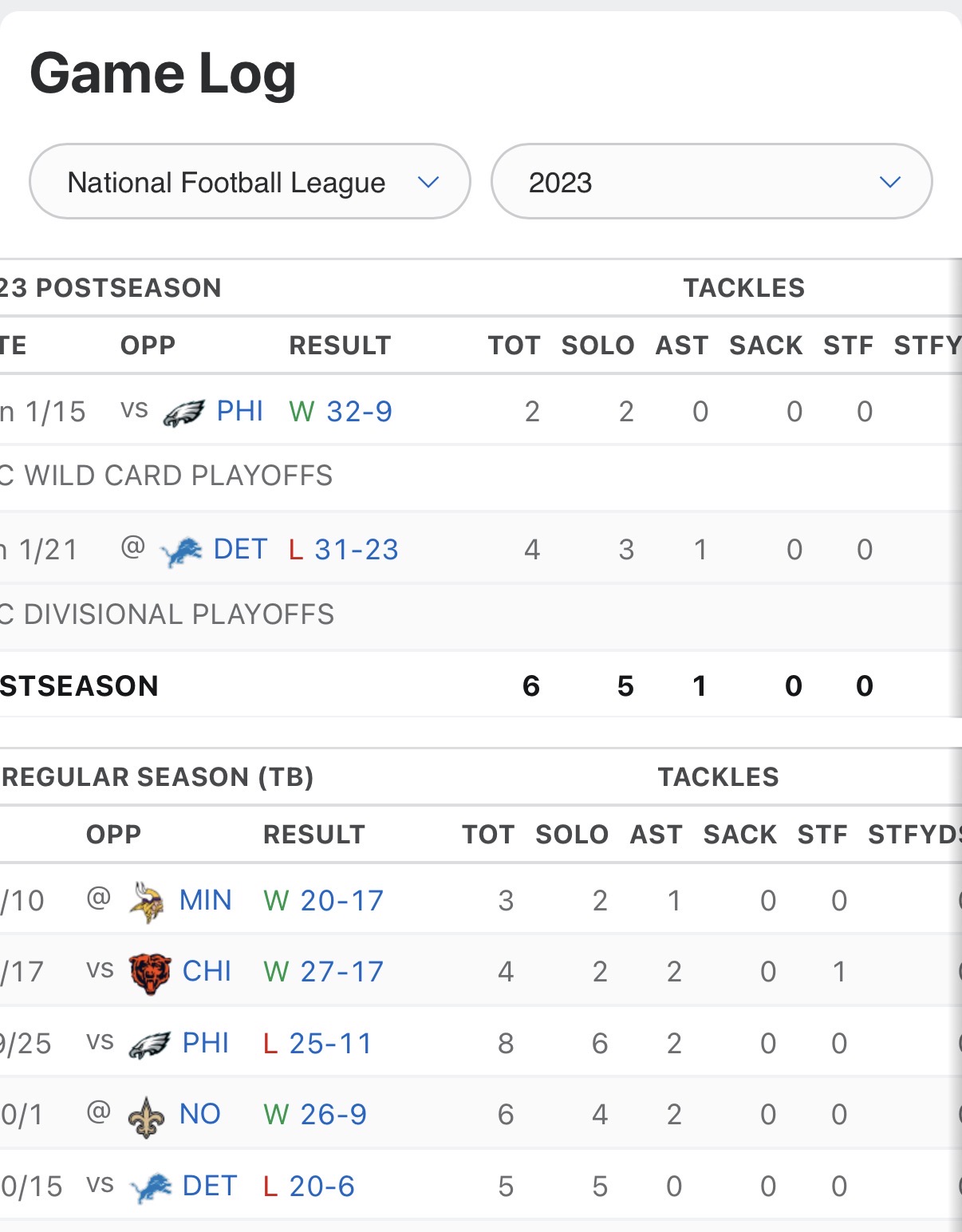The image size is (962, 1232).
Task: Click the NO team name link
Action: pyautogui.click(x=200, y=1114)
